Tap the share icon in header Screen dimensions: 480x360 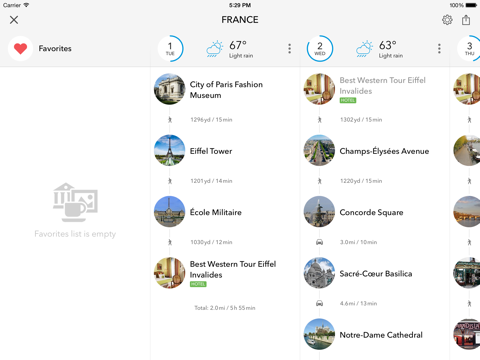click(466, 20)
